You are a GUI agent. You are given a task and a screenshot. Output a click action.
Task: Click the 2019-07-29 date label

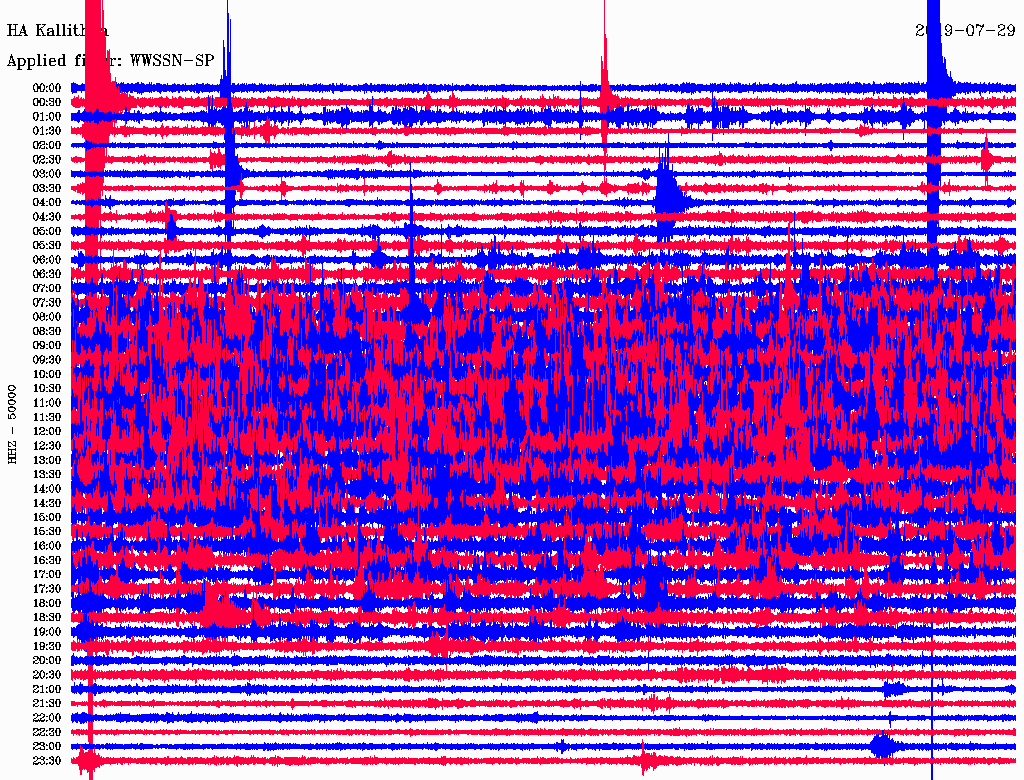pyautogui.click(x=965, y=31)
